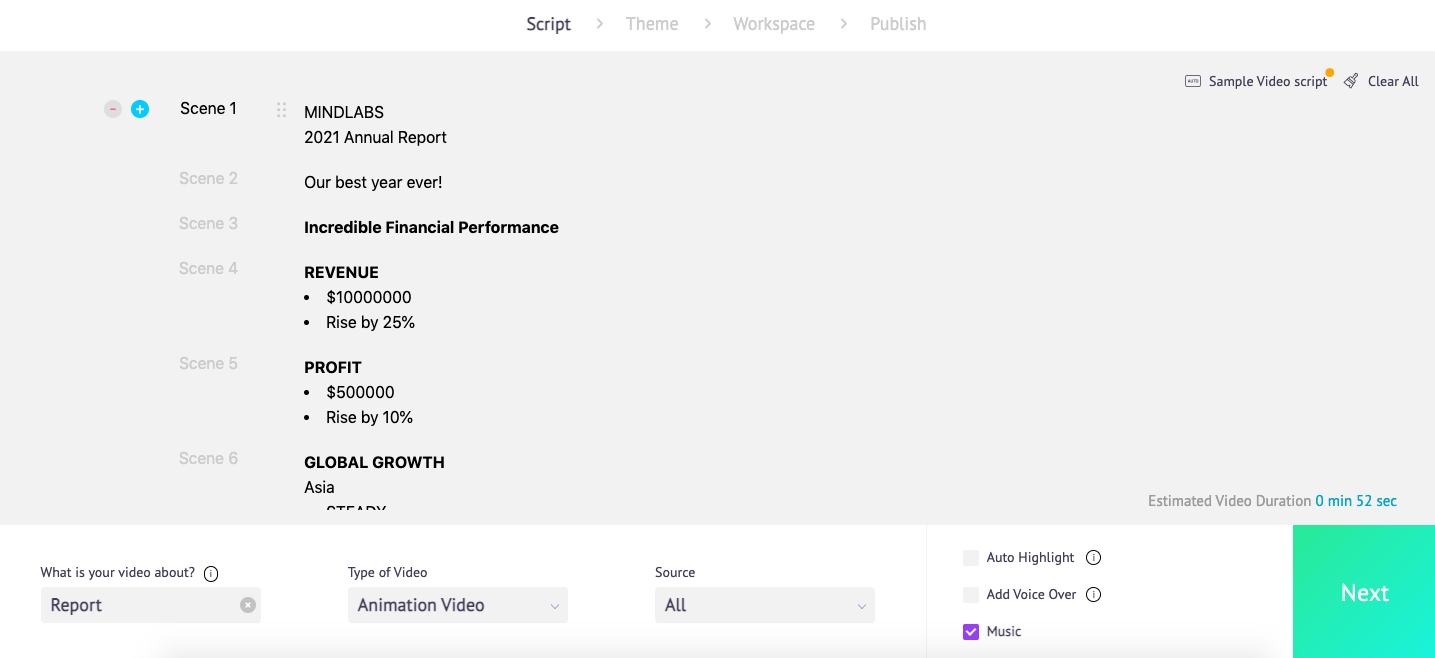This screenshot has height=658, width=1435.
Task: Click the Sample Video script auto icon
Action: [1192, 81]
